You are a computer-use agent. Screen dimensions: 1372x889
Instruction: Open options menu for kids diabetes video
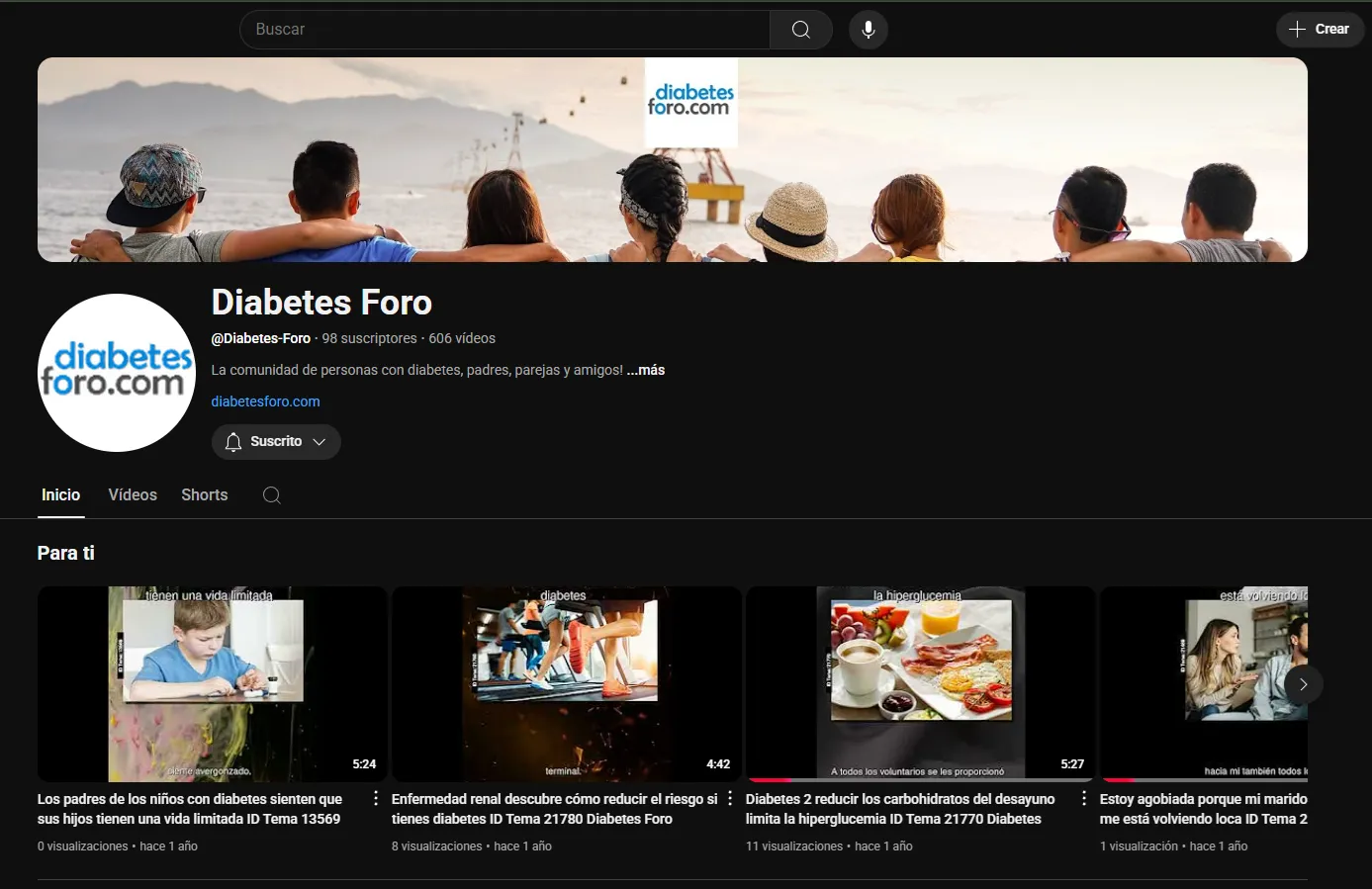tap(376, 798)
